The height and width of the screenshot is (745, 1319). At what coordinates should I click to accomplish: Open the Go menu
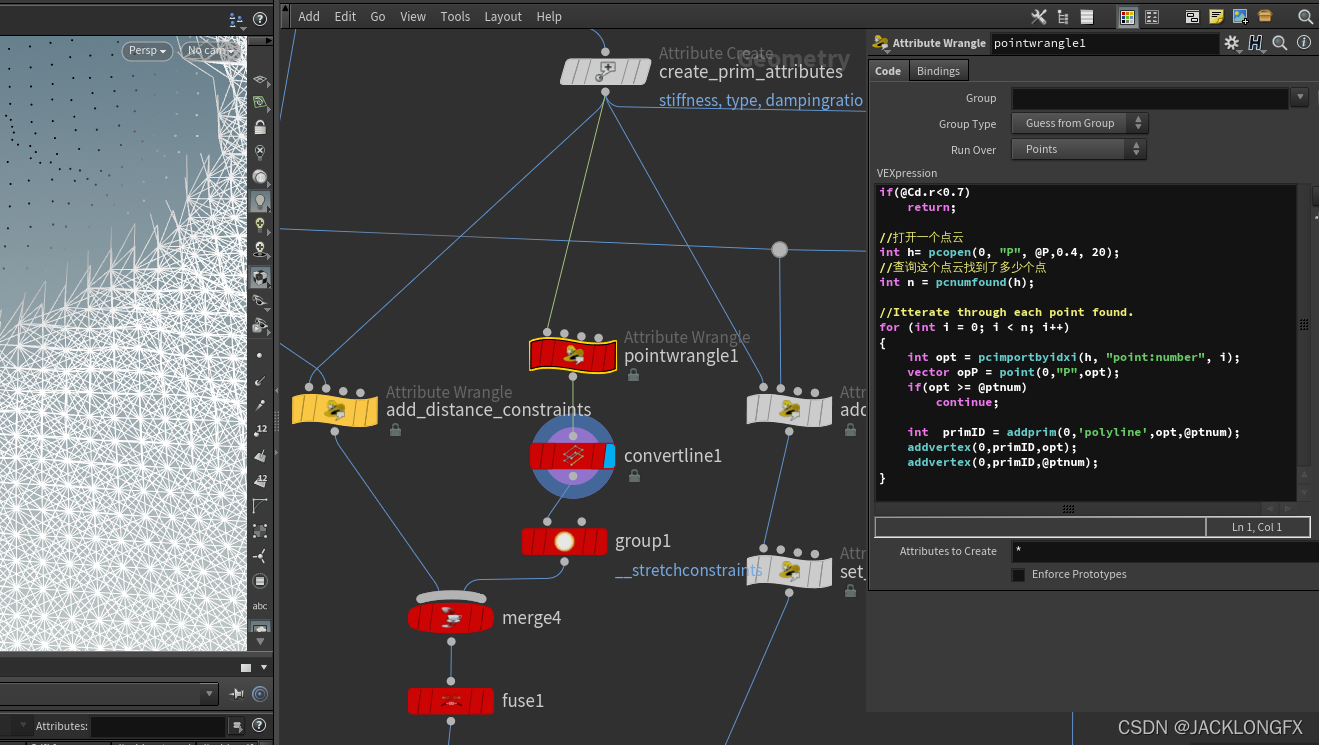pyautogui.click(x=378, y=16)
